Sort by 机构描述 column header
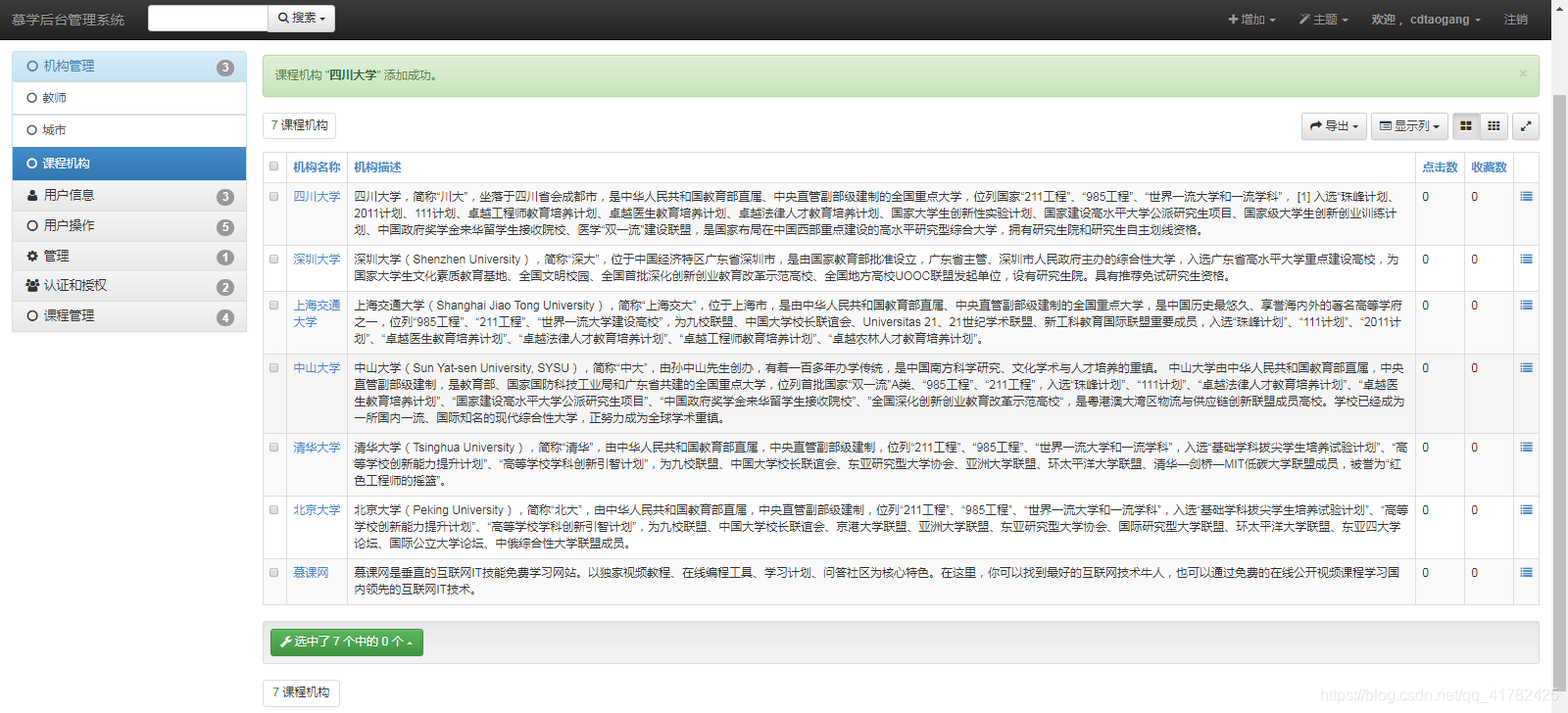 [x=377, y=167]
